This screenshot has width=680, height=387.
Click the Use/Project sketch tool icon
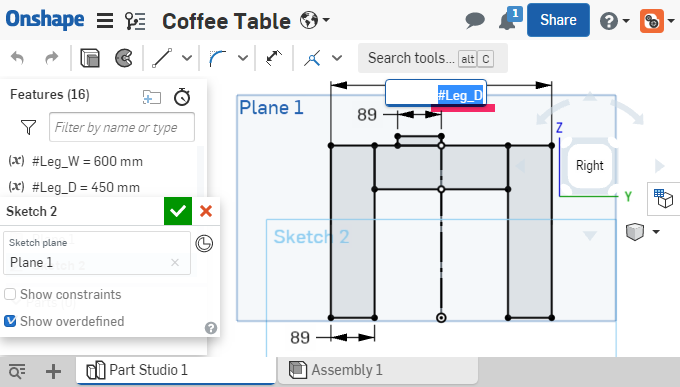312,58
